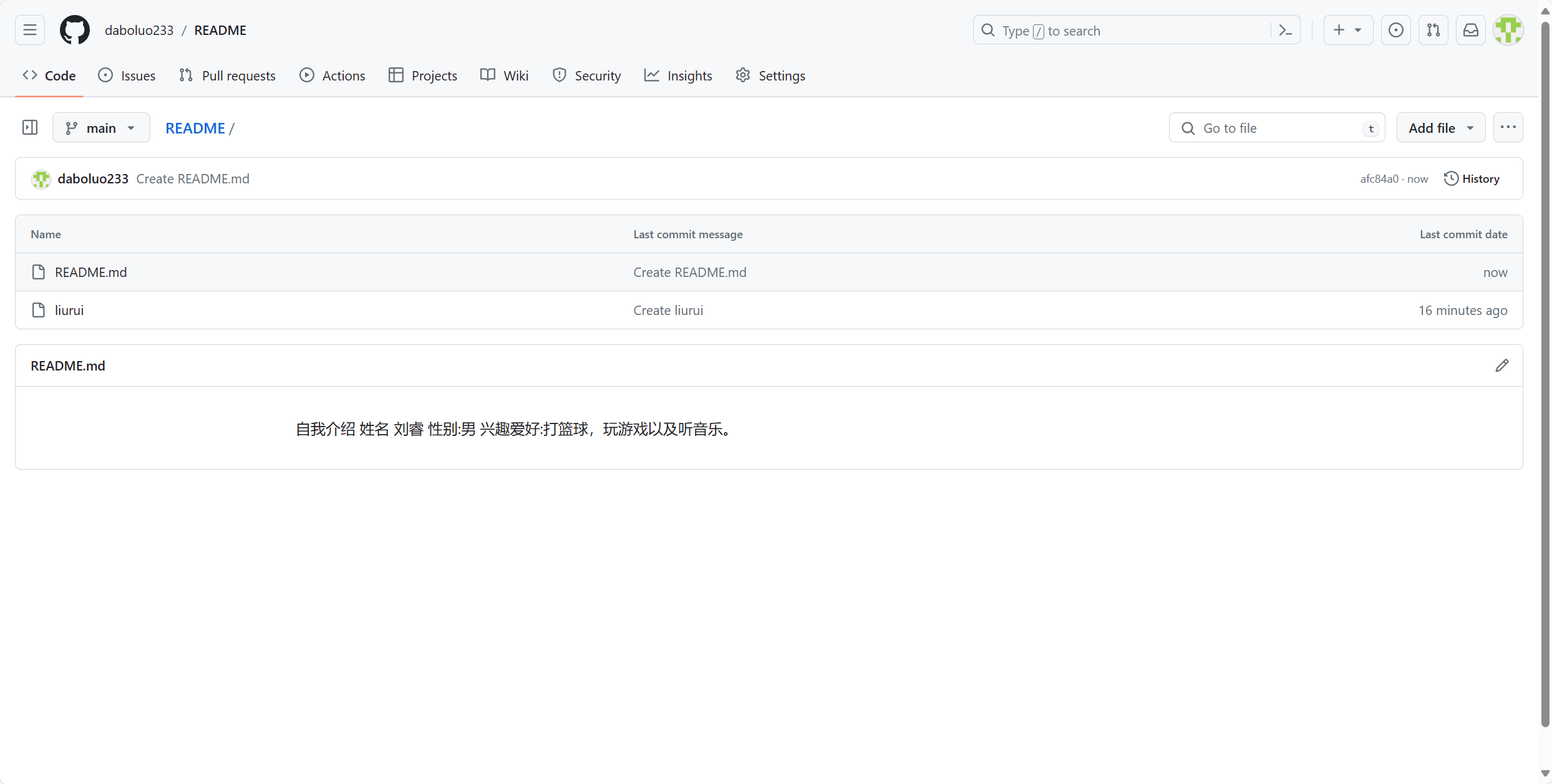Open pull requests shortcut icon in header
The image size is (1552, 784).
[1433, 30]
